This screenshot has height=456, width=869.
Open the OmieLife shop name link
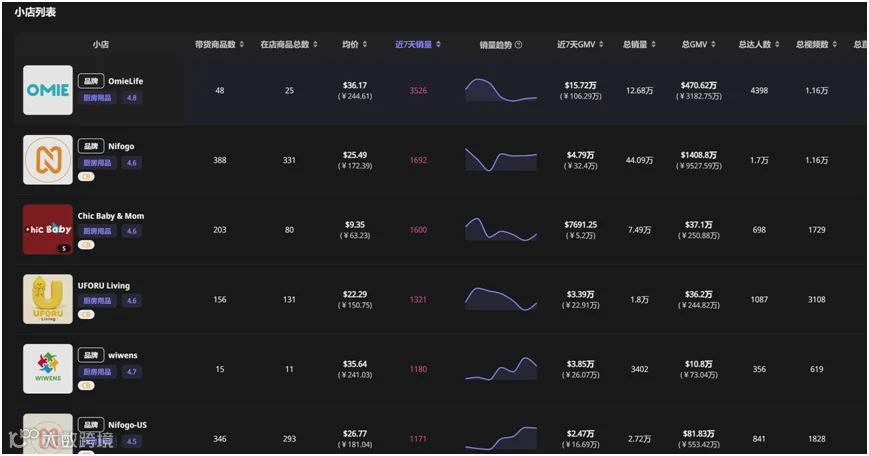(x=125, y=81)
